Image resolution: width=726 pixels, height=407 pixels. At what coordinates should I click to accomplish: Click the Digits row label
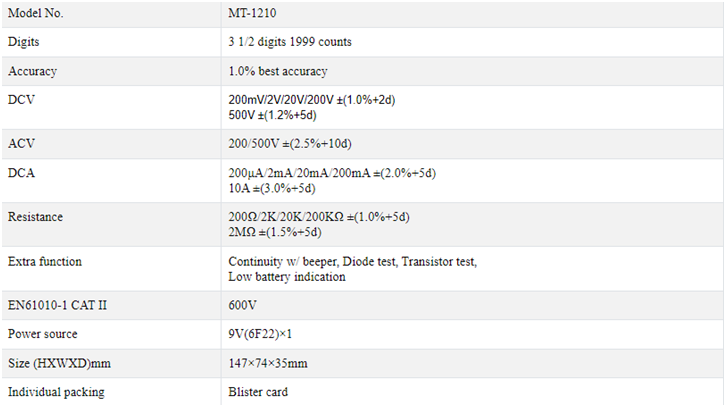24,42
